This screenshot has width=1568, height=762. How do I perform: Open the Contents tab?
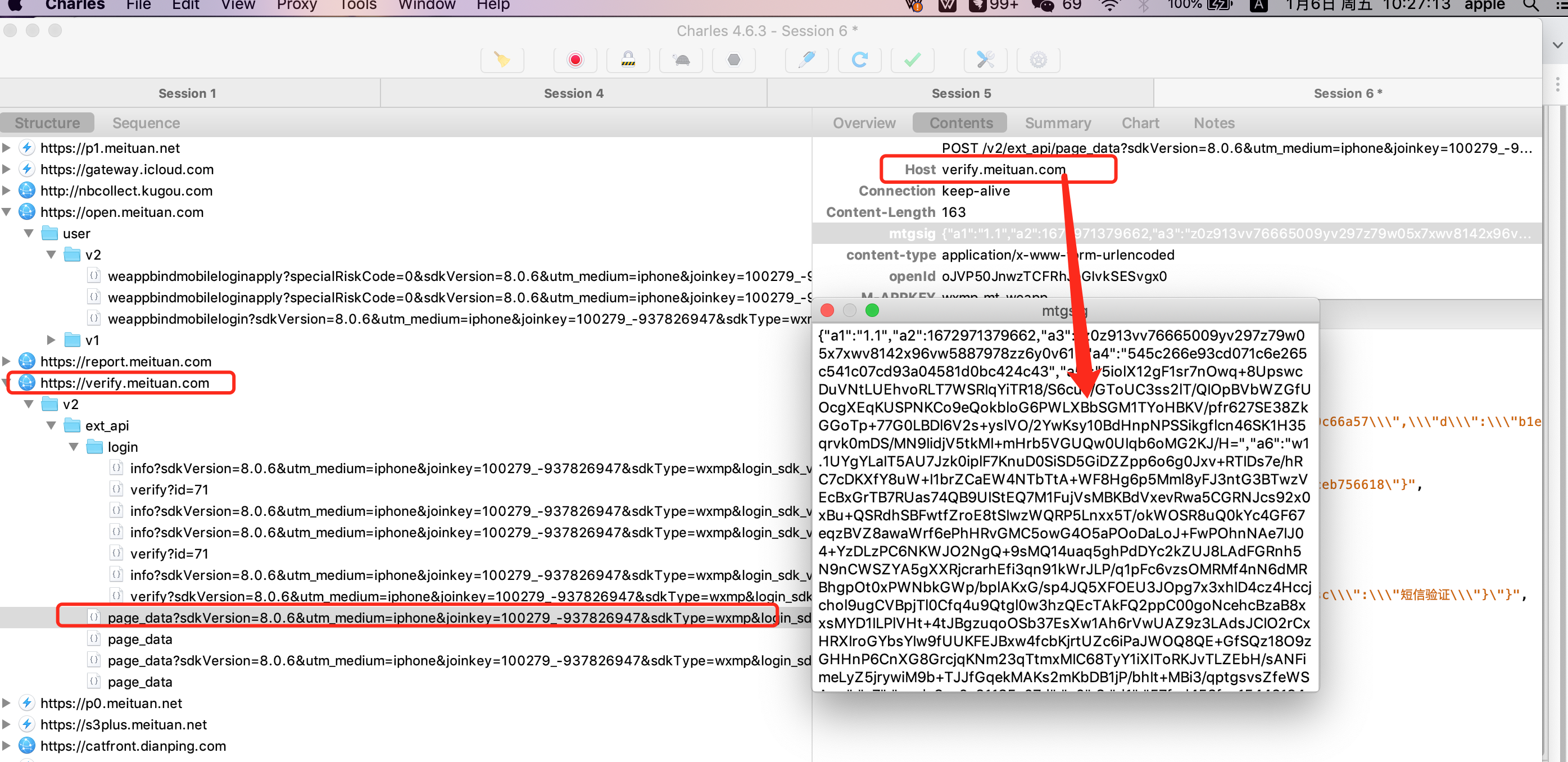pyautogui.click(x=960, y=123)
